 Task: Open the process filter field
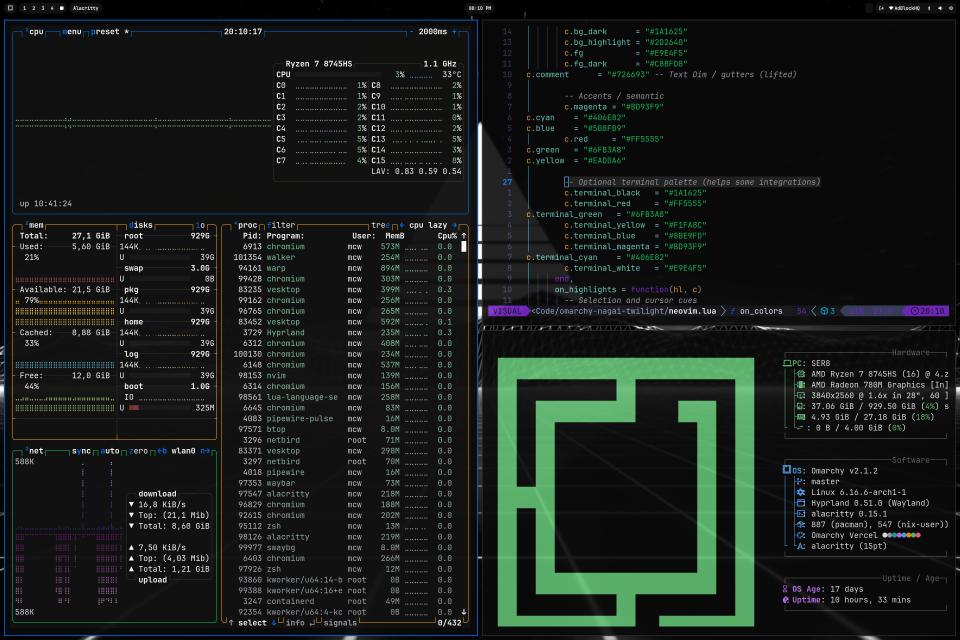[281, 225]
